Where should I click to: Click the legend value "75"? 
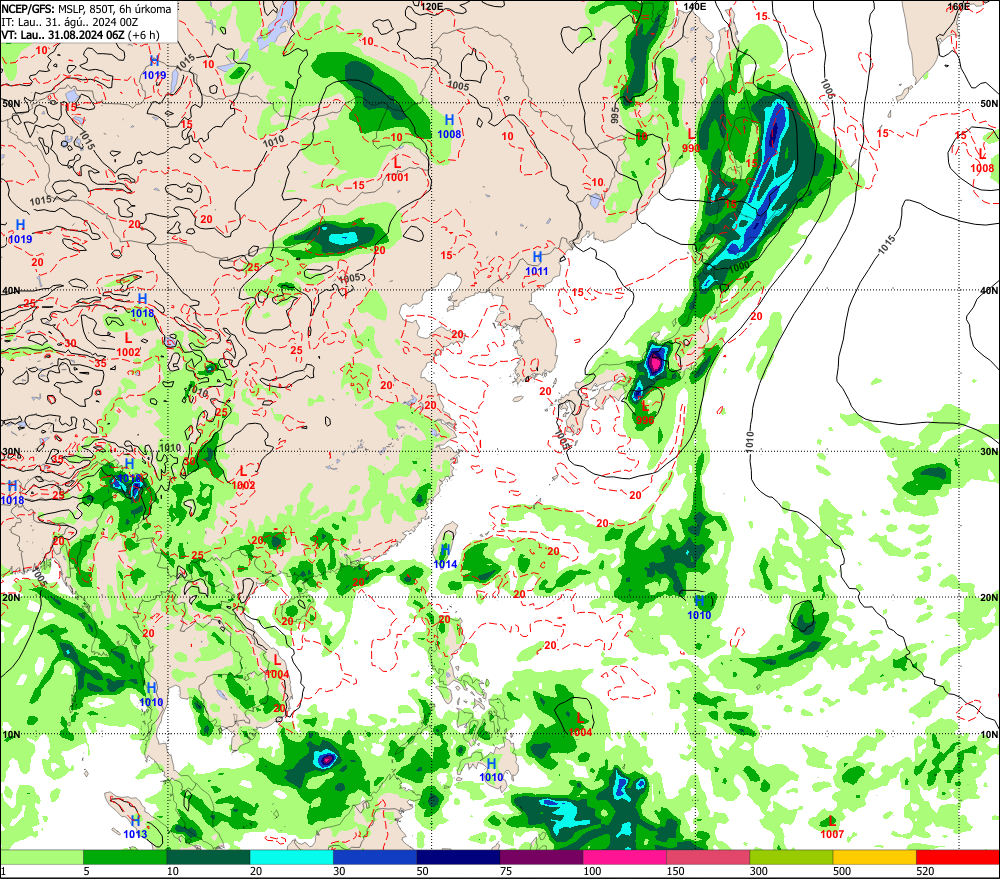pyautogui.click(x=506, y=871)
